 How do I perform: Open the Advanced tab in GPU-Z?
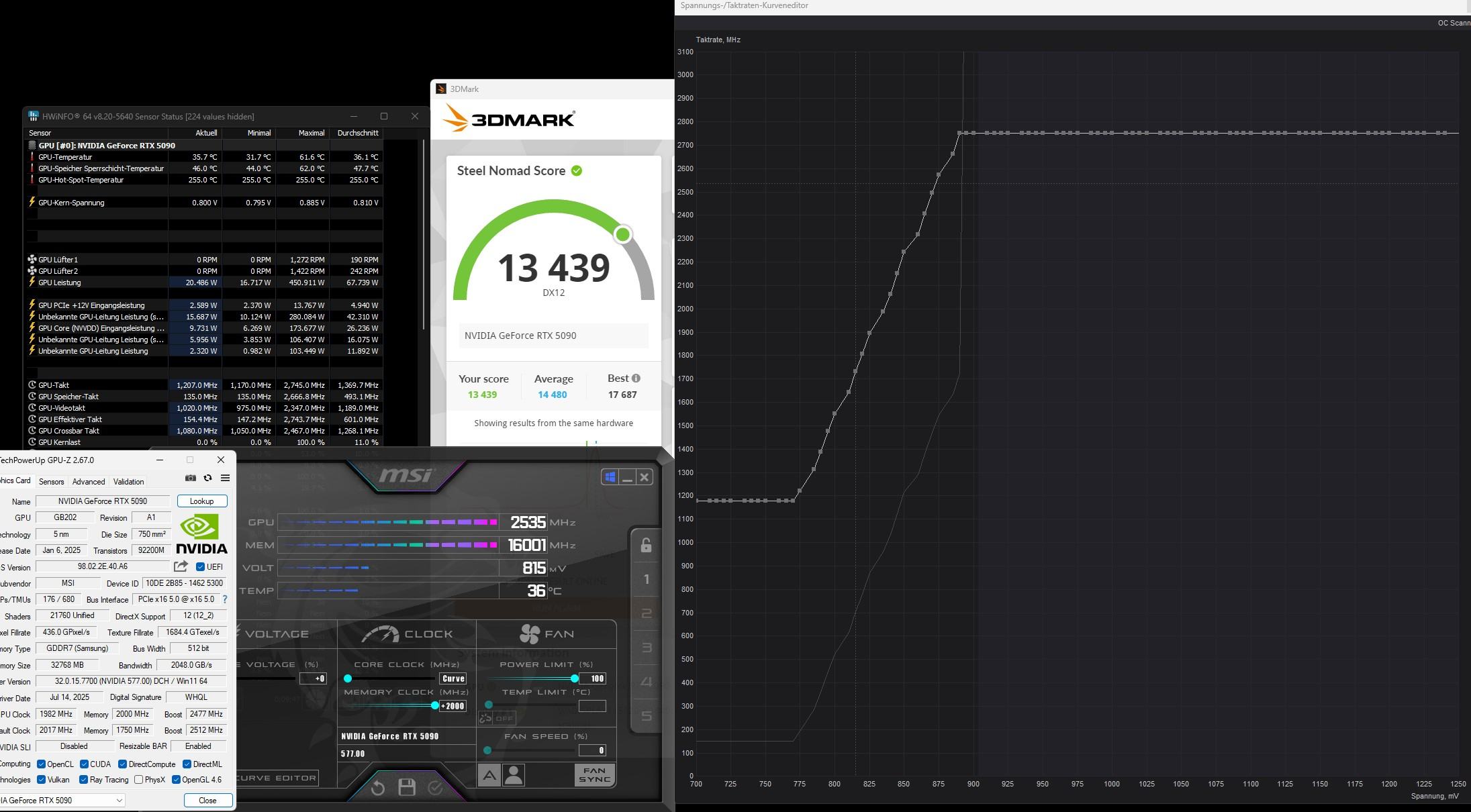point(89,482)
